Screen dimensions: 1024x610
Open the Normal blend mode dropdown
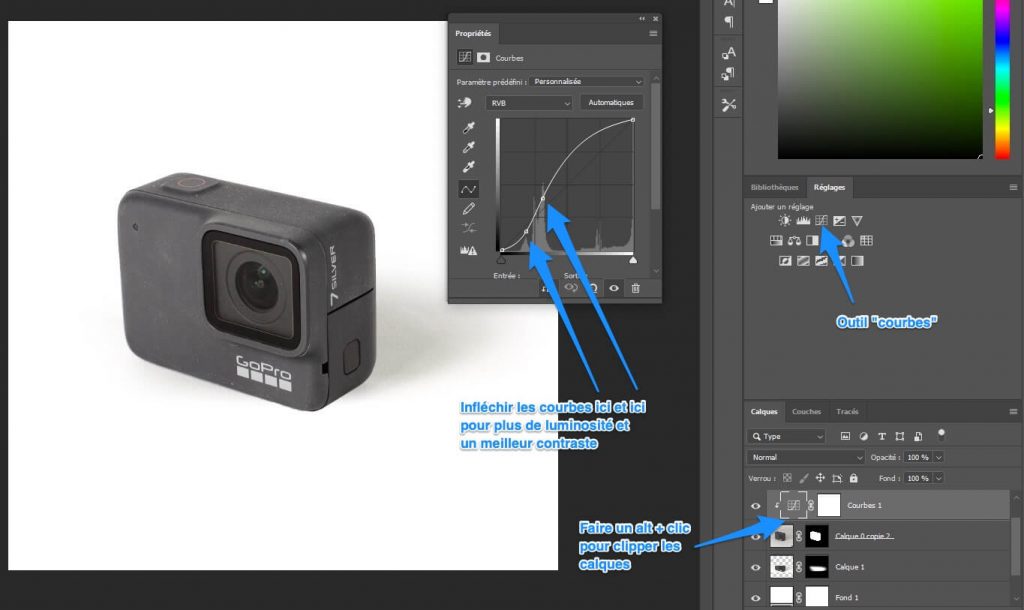(x=806, y=457)
